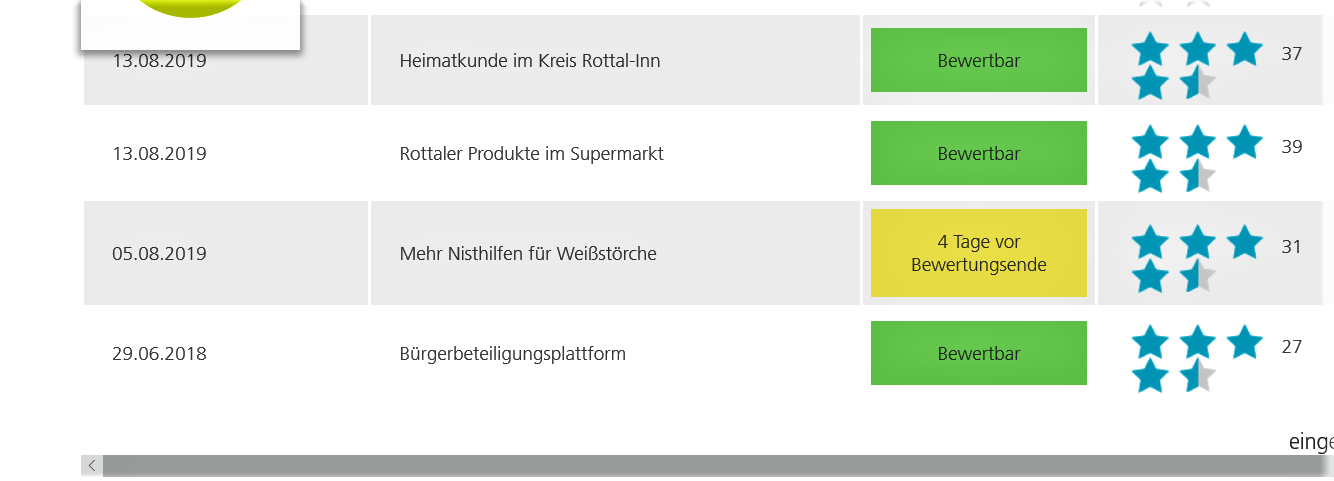This screenshot has width=1334, height=481.
Task: Open Rottaler Produkte im Supermarkt entry
Action: tap(531, 154)
